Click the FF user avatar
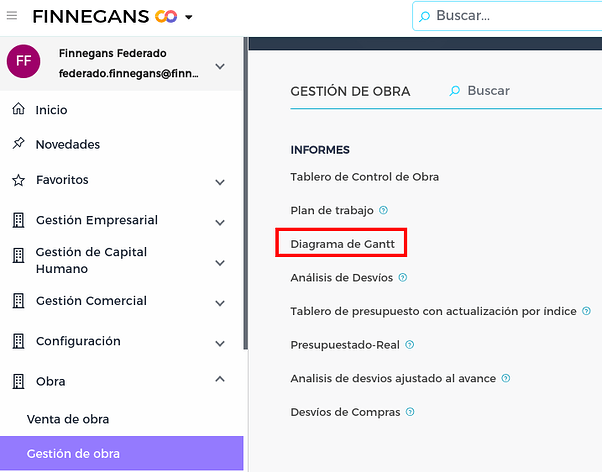 pyautogui.click(x=24, y=62)
